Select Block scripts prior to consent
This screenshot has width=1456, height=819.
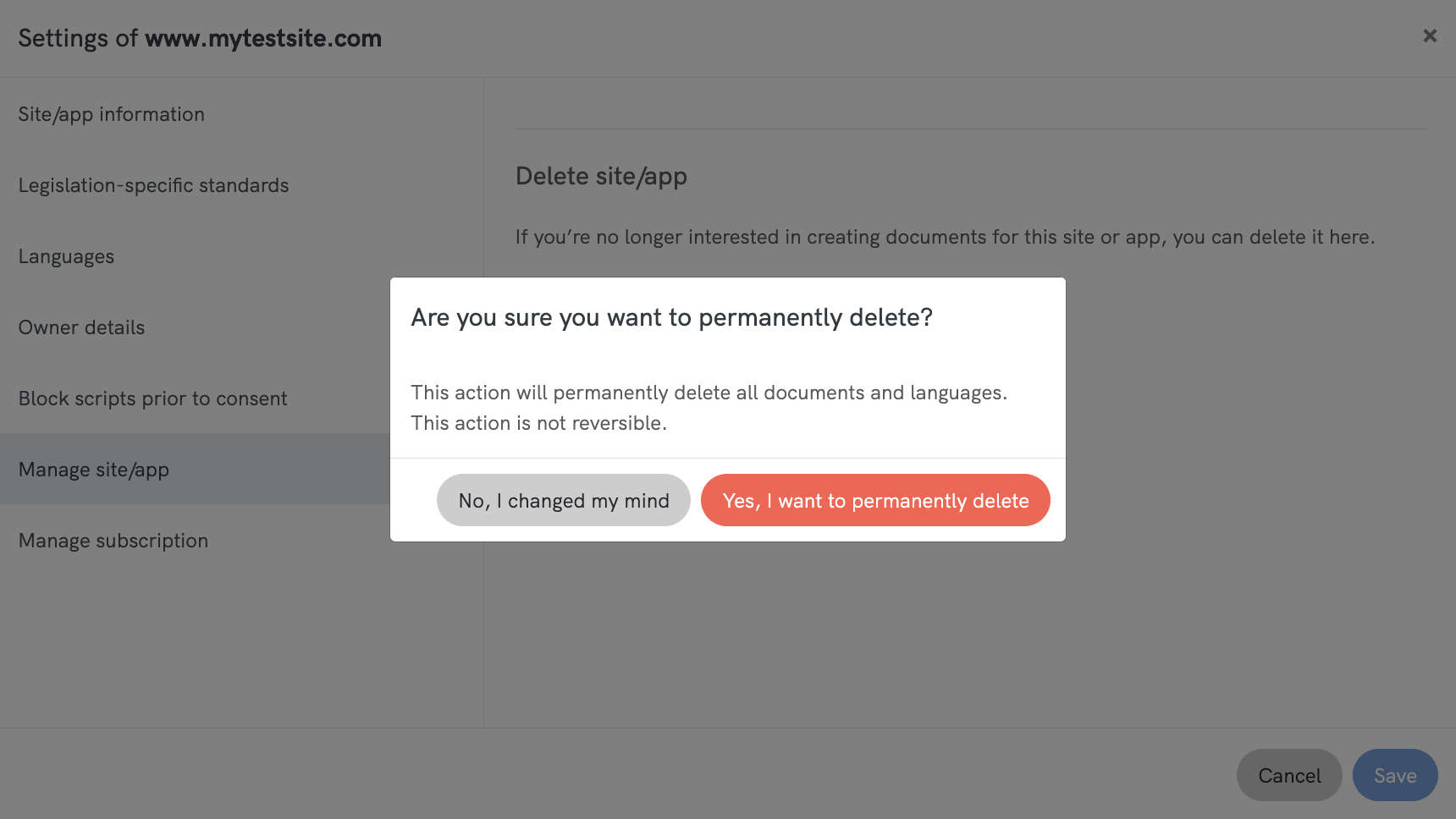(152, 399)
